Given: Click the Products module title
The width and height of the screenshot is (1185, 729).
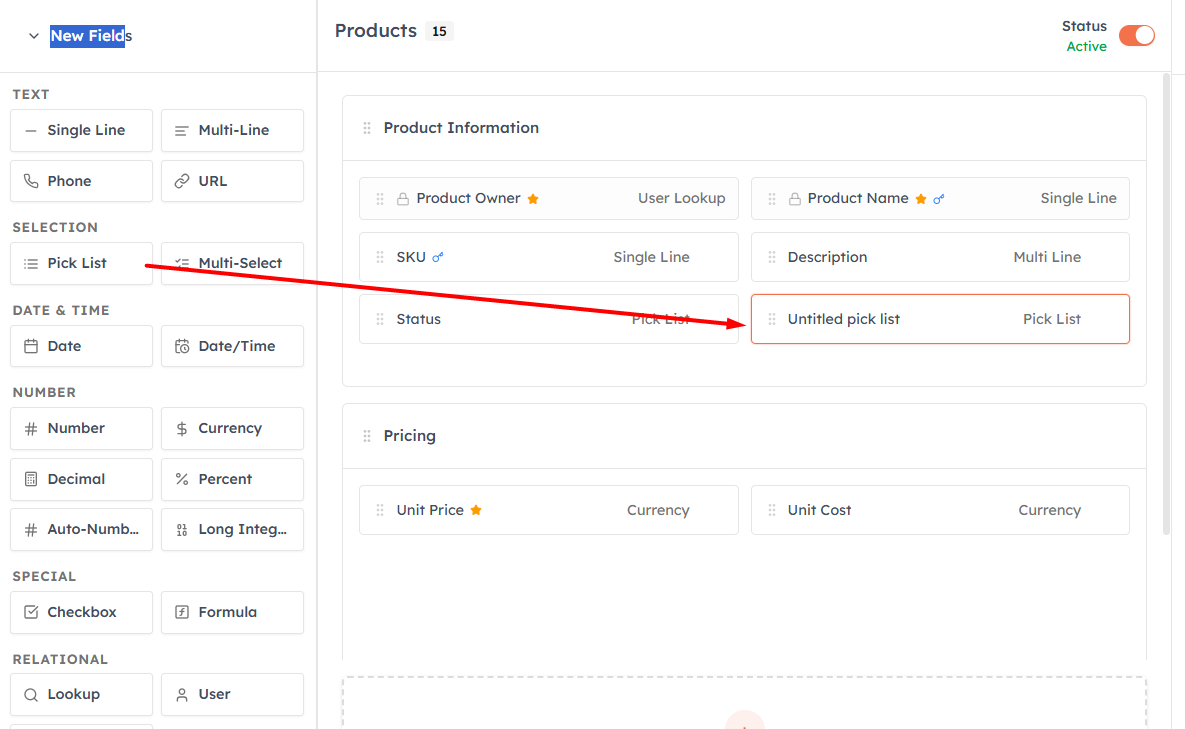Looking at the screenshot, I should [376, 31].
